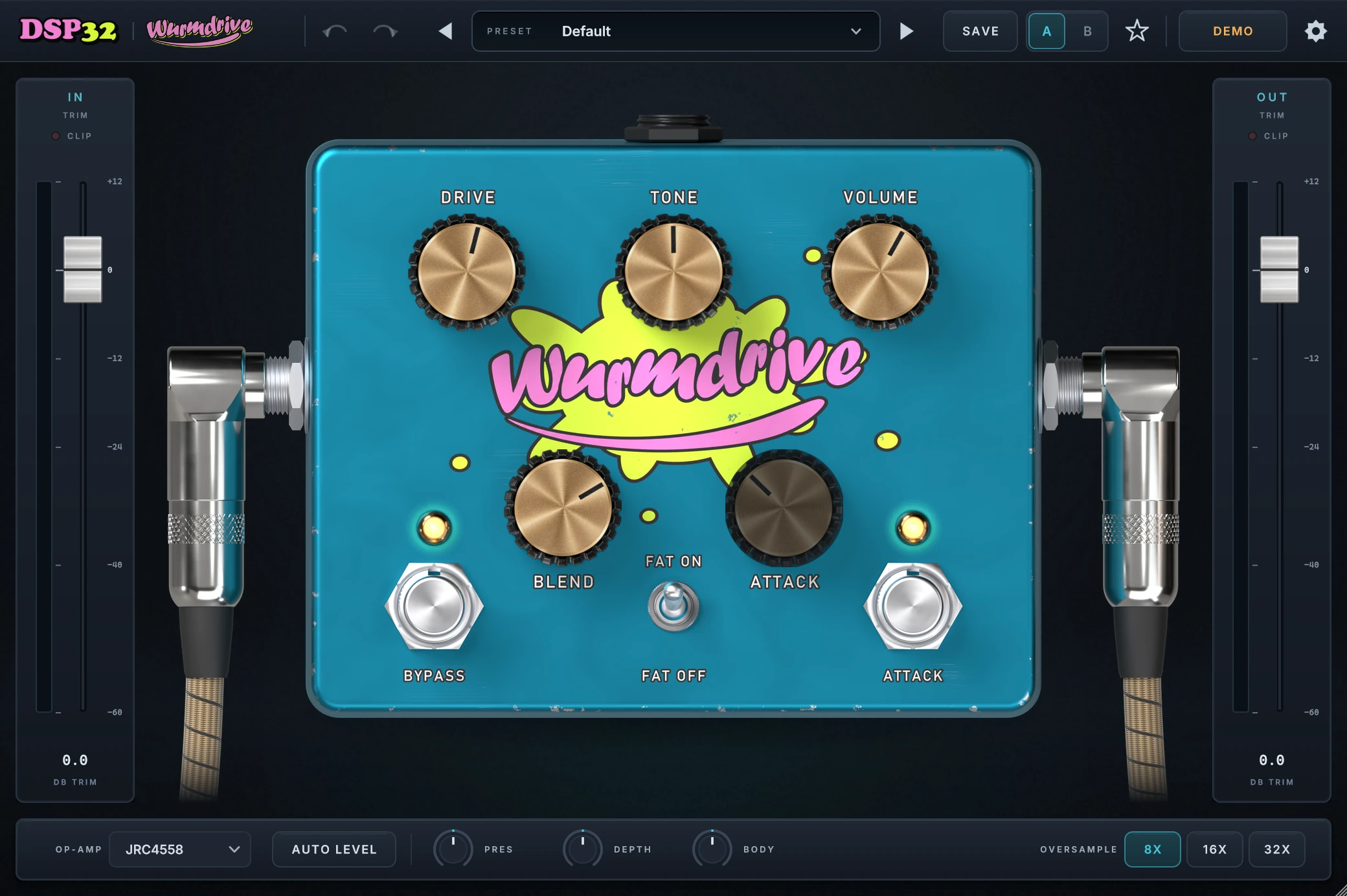Click the undo arrow icon
1347x896 pixels.
[x=335, y=31]
